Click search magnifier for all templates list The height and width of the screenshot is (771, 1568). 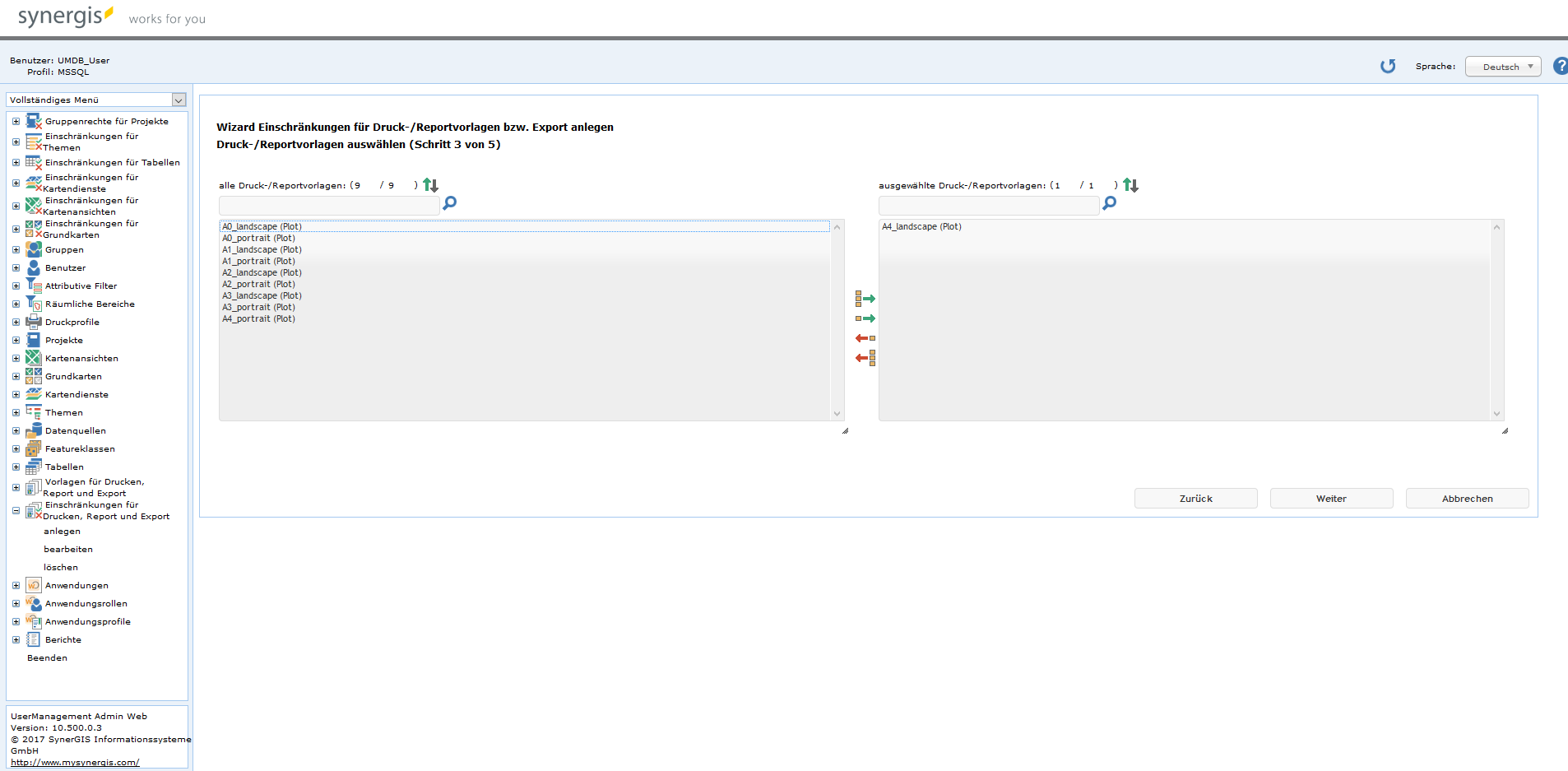449,203
